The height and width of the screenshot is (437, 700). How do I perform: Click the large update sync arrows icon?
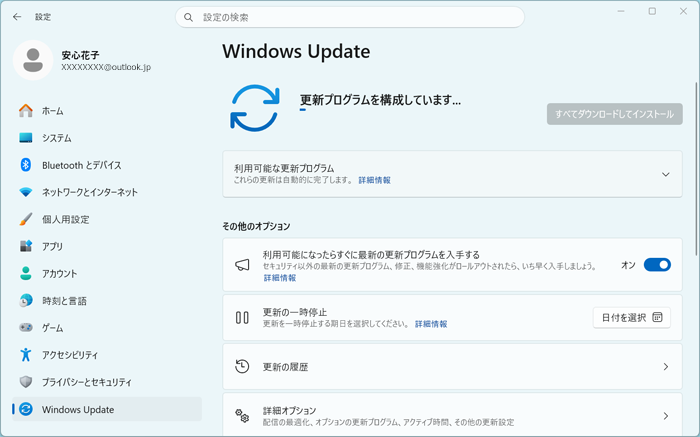pos(255,108)
